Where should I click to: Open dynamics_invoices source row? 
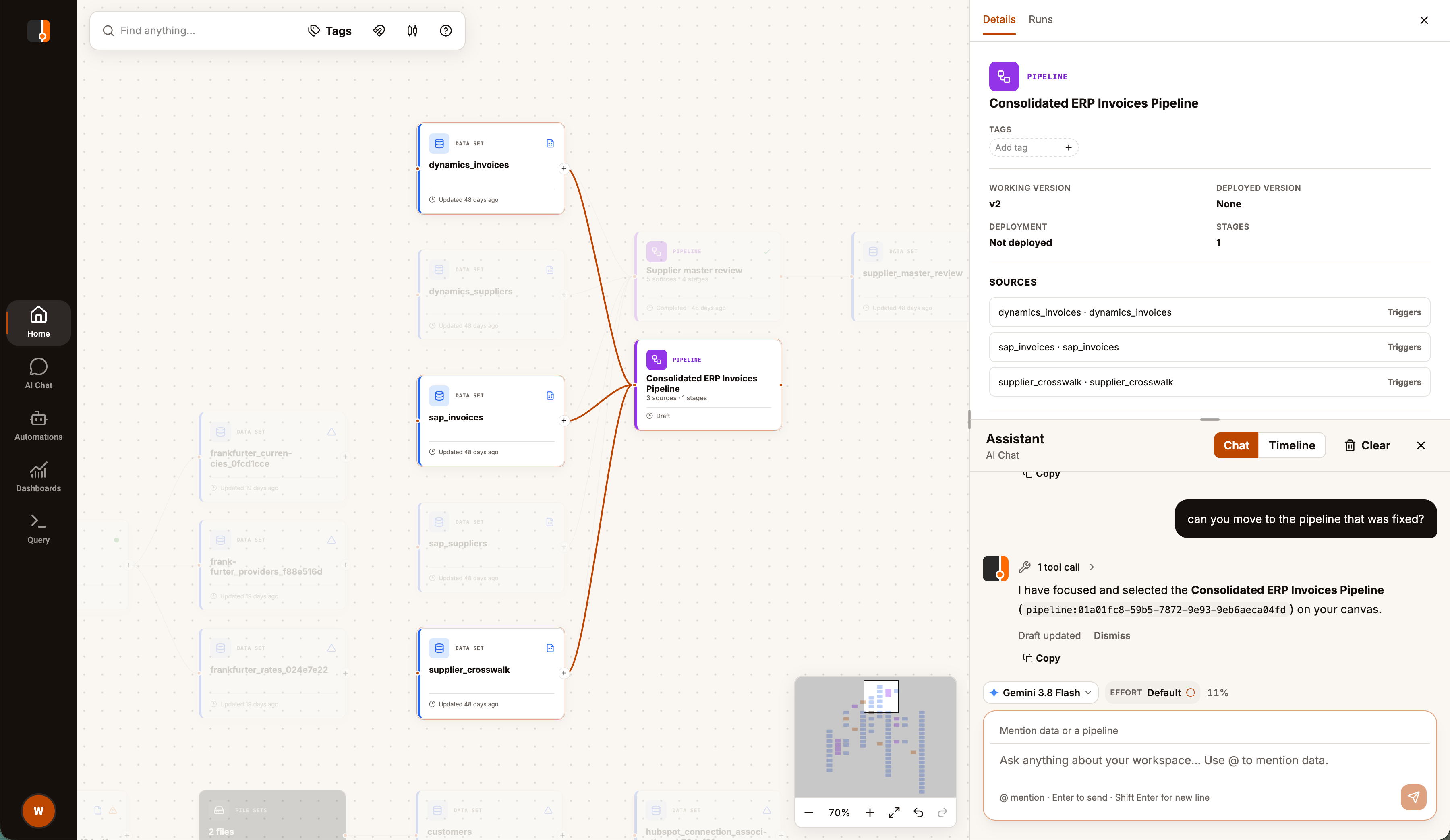1210,312
